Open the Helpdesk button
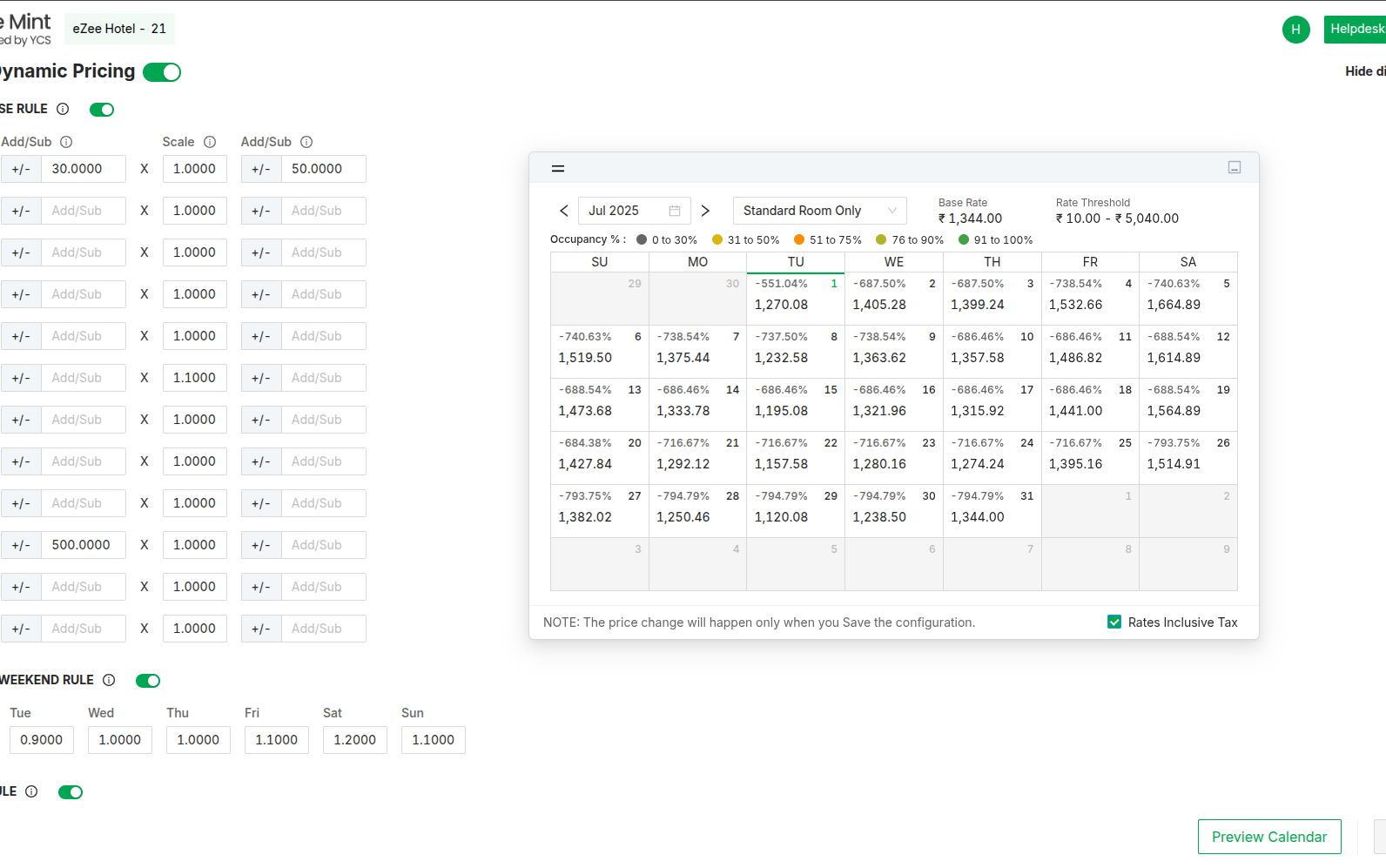This screenshot has height=868, width=1386. coord(1355,29)
